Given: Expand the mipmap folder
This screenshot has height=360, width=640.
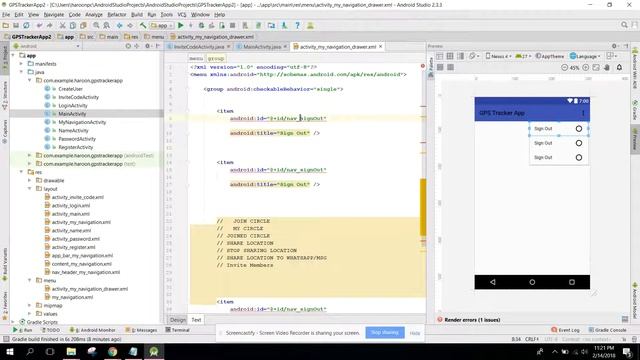Looking at the screenshot, I should (30, 305).
